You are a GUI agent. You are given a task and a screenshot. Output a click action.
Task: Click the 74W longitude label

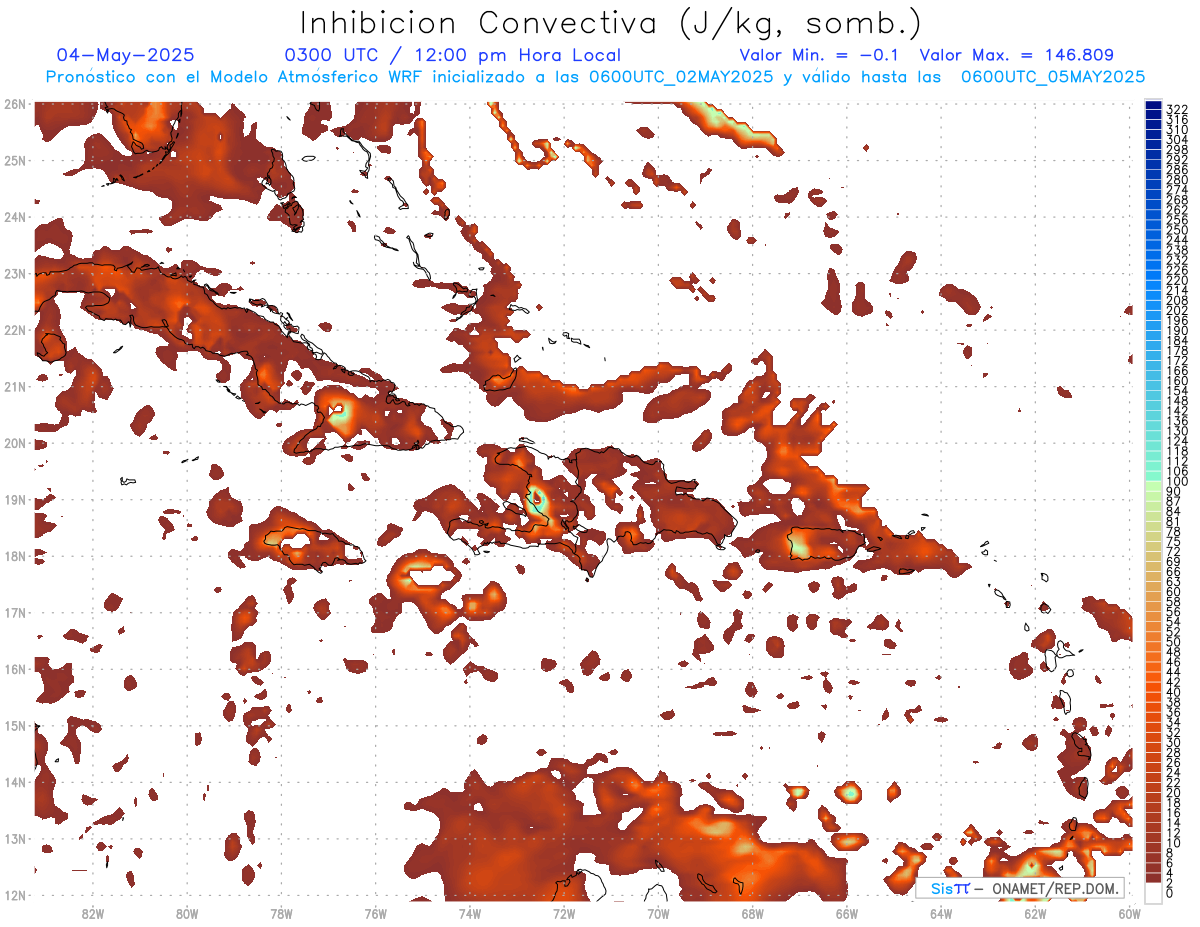click(469, 913)
